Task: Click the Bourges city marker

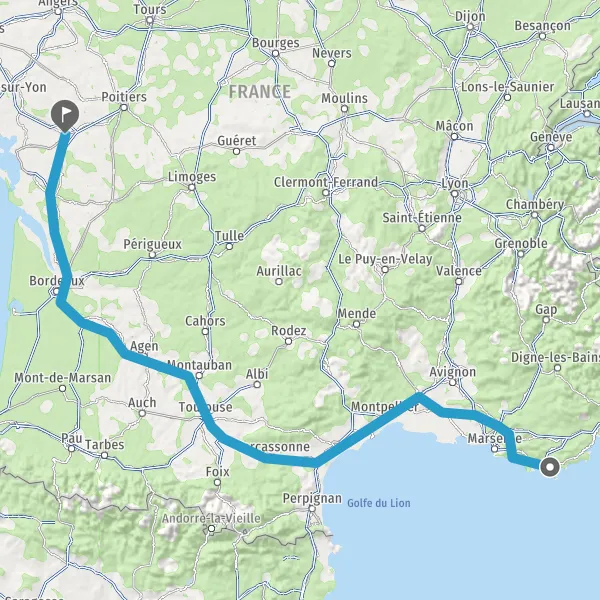Action: [x=276, y=54]
